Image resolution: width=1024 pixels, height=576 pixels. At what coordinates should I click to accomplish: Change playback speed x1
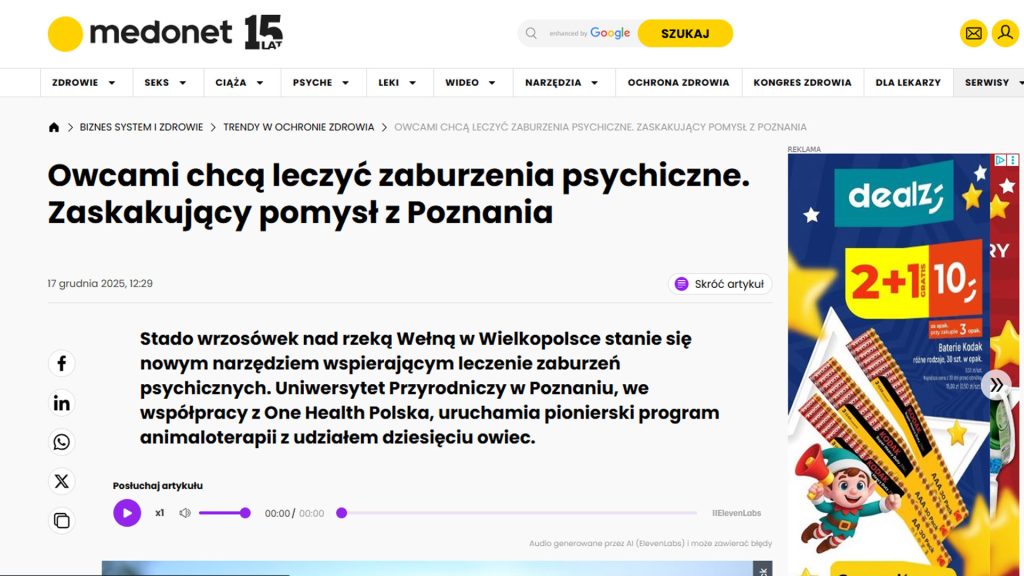tap(159, 513)
